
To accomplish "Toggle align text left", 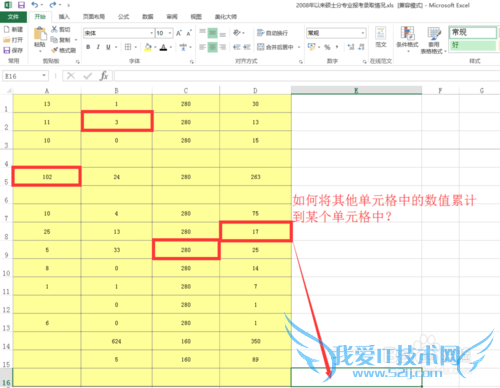I will click(x=202, y=47).
